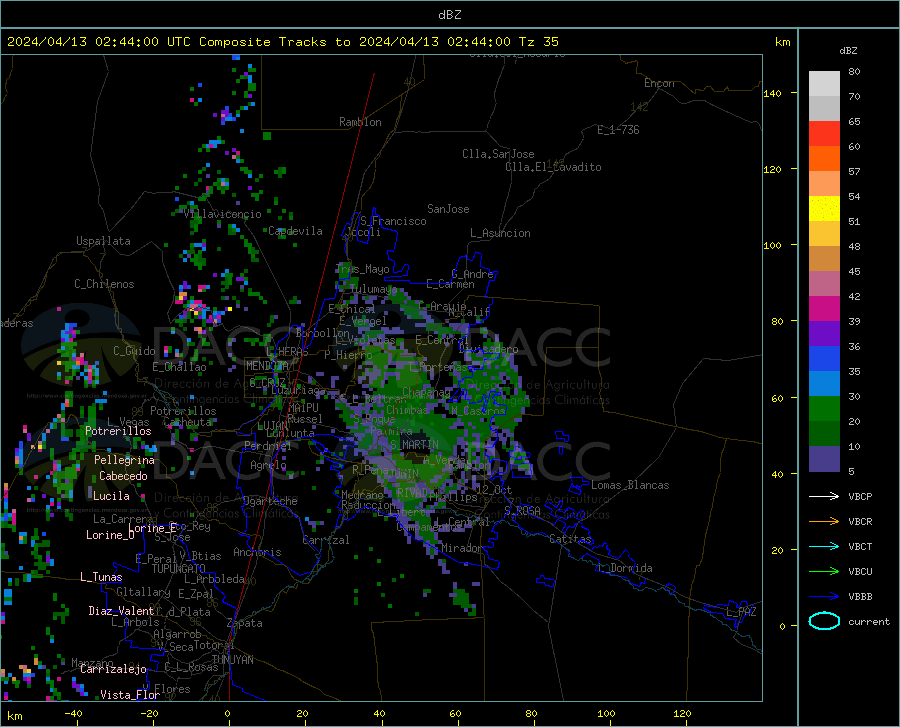Click the green VBCU arrow icon
Screen dimensions: 900x727
(824, 572)
